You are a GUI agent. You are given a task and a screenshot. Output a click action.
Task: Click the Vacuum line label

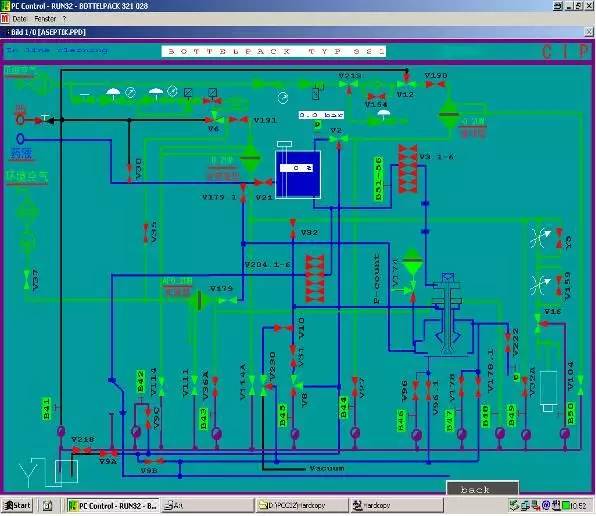click(x=327, y=469)
